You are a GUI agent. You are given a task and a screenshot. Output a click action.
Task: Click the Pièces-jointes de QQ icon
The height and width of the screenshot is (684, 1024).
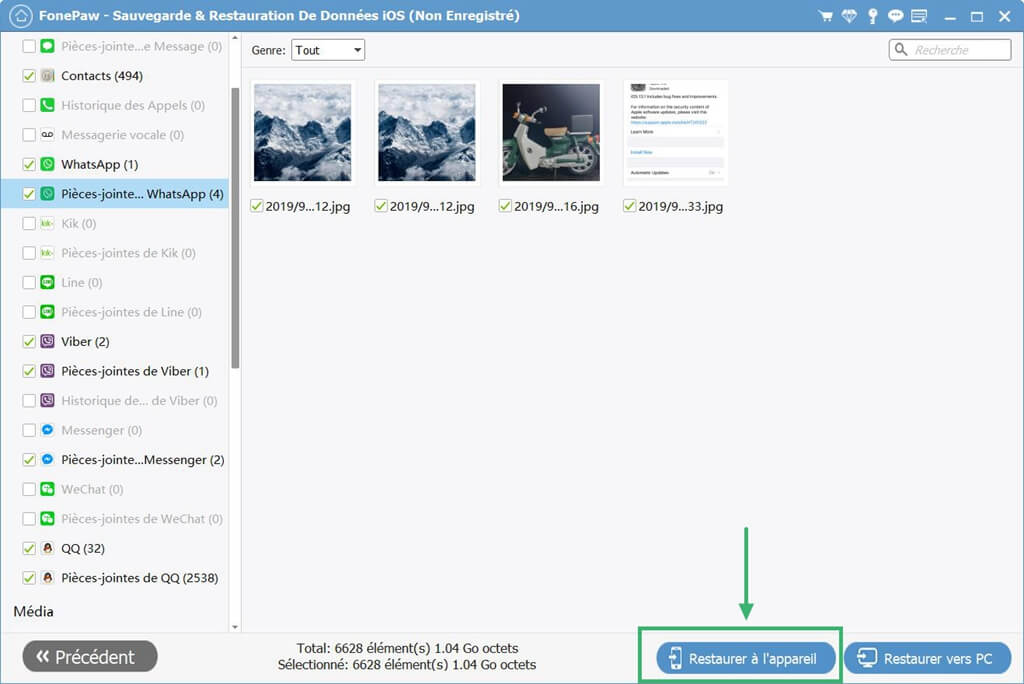[x=48, y=578]
